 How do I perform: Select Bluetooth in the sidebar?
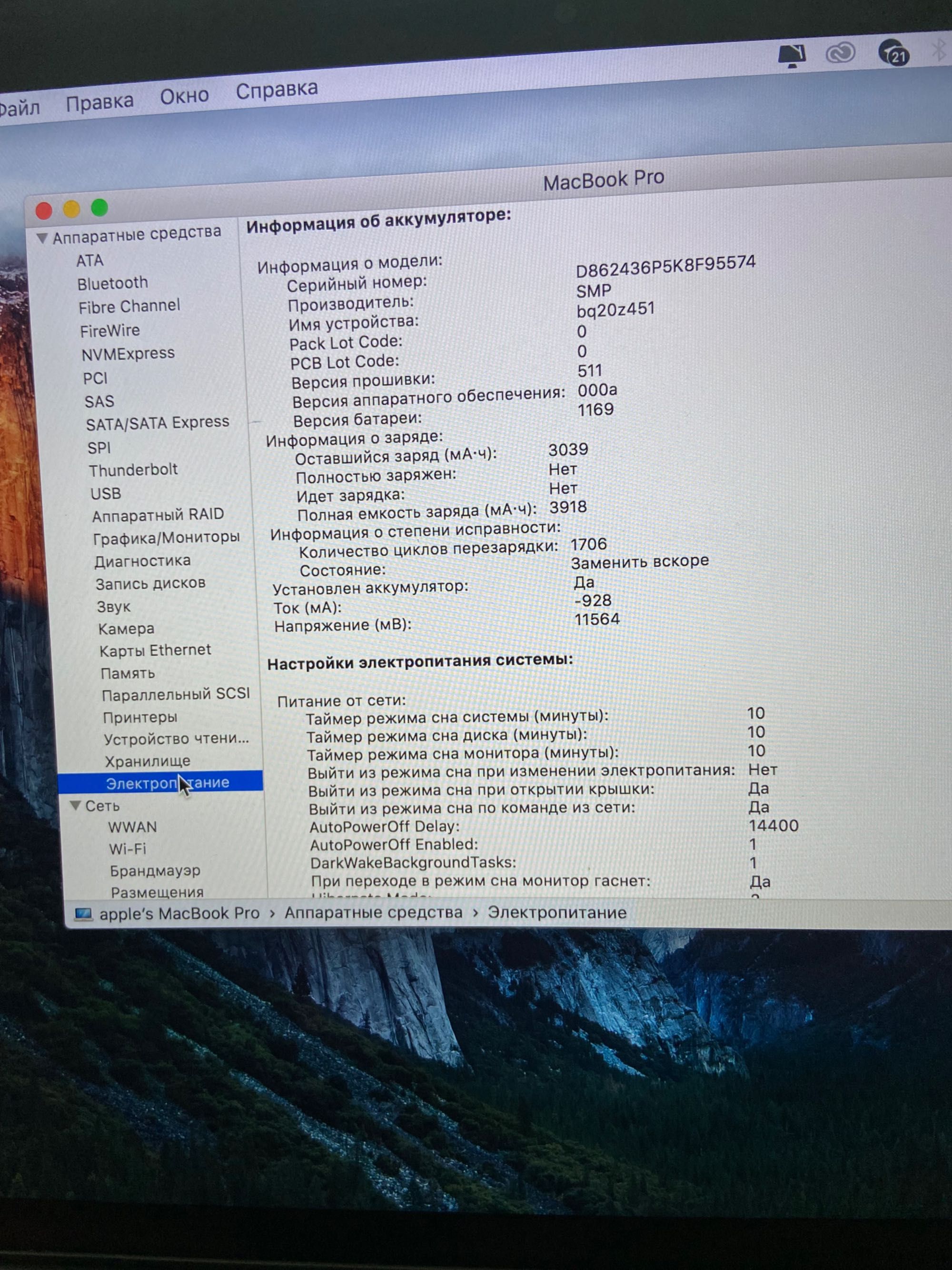pyautogui.click(x=112, y=283)
